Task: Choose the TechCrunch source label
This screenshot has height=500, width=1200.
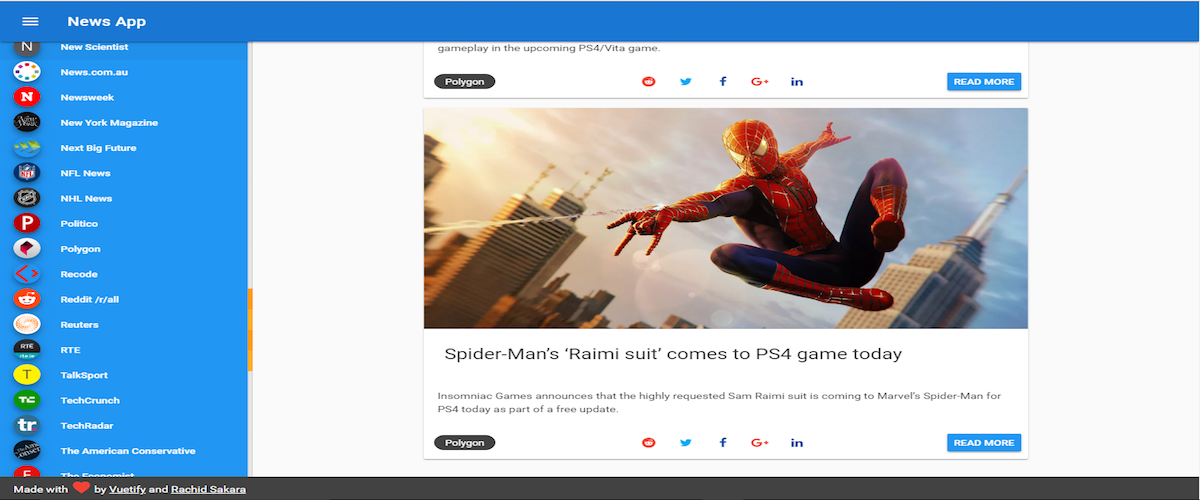Action: click(x=90, y=400)
